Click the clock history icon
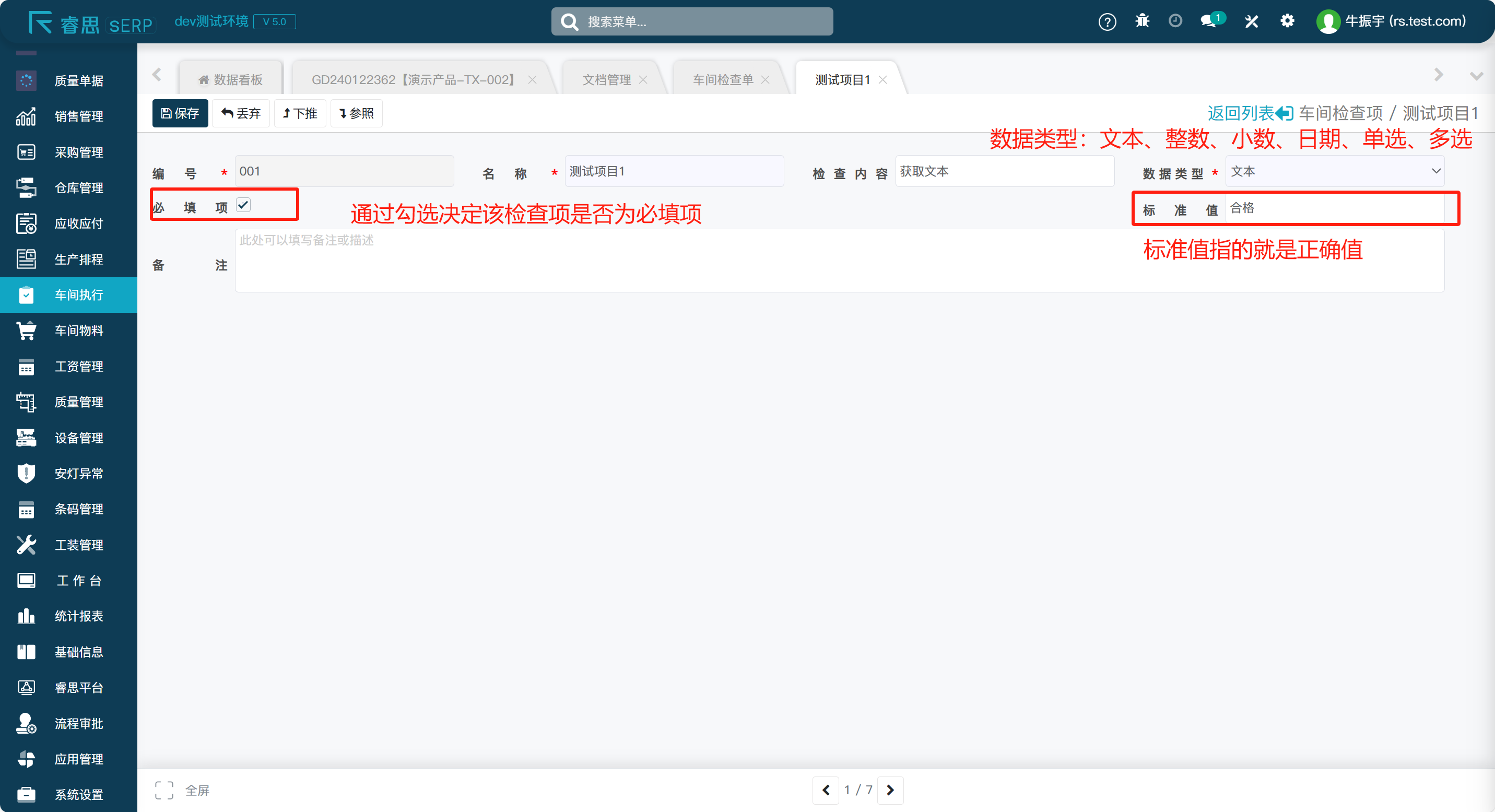Image resolution: width=1495 pixels, height=812 pixels. point(1175,21)
